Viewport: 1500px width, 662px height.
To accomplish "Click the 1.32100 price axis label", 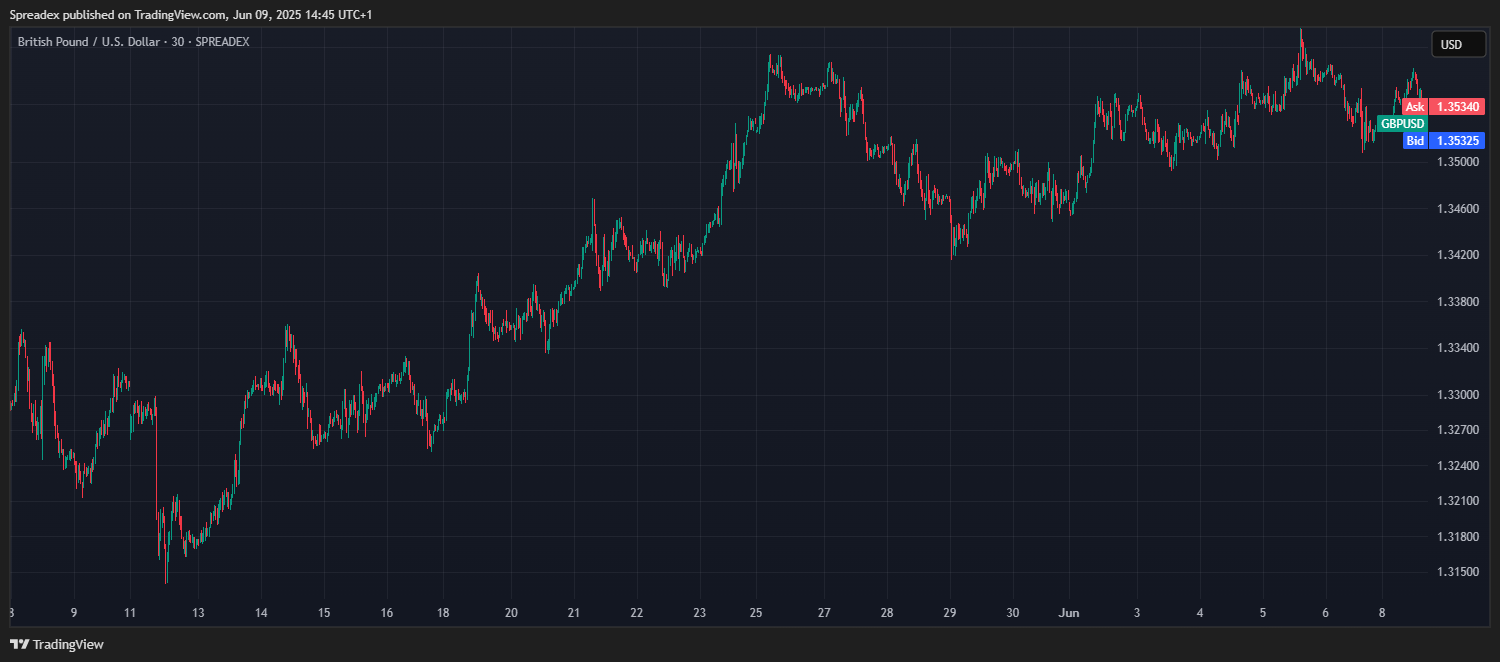I will pyautogui.click(x=1457, y=501).
